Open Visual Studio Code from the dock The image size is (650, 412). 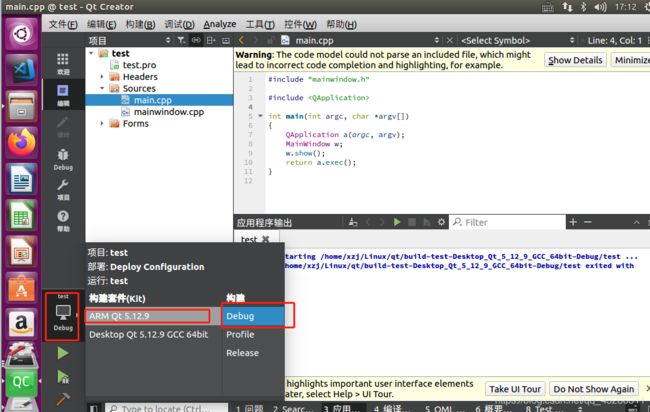point(21,69)
